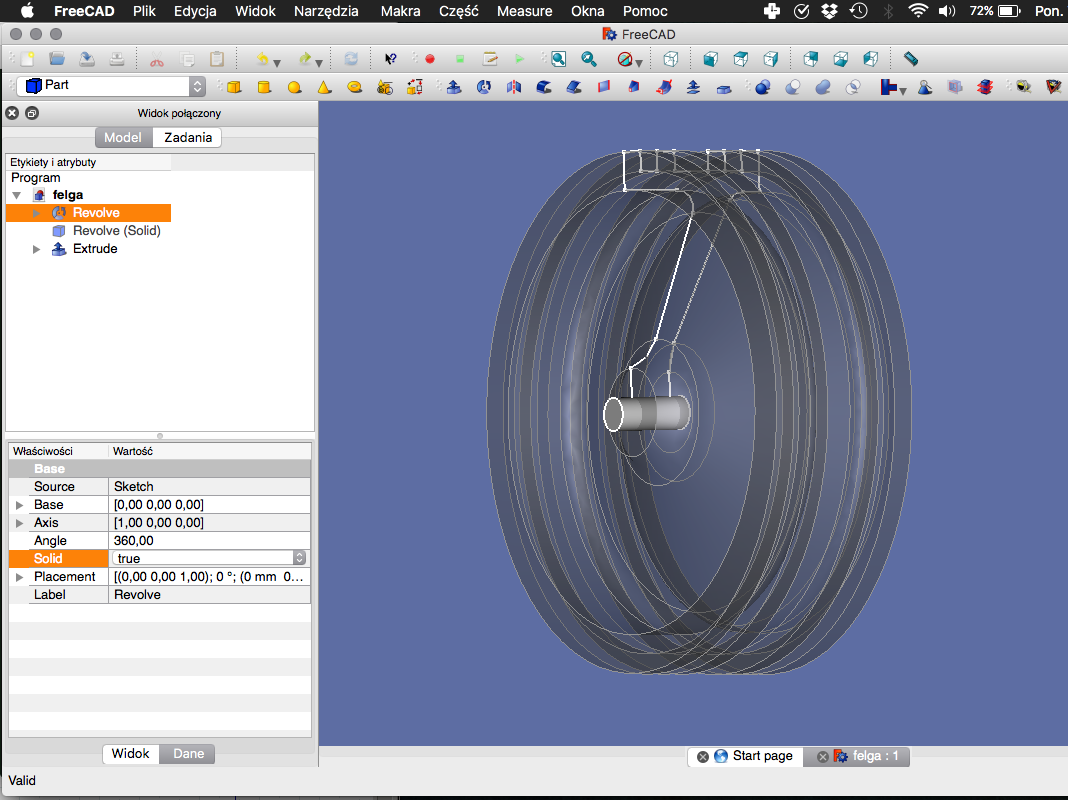The height and width of the screenshot is (800, 1068).
Task: Select the Sphere primitive tool
Action: tap(293, 87)
